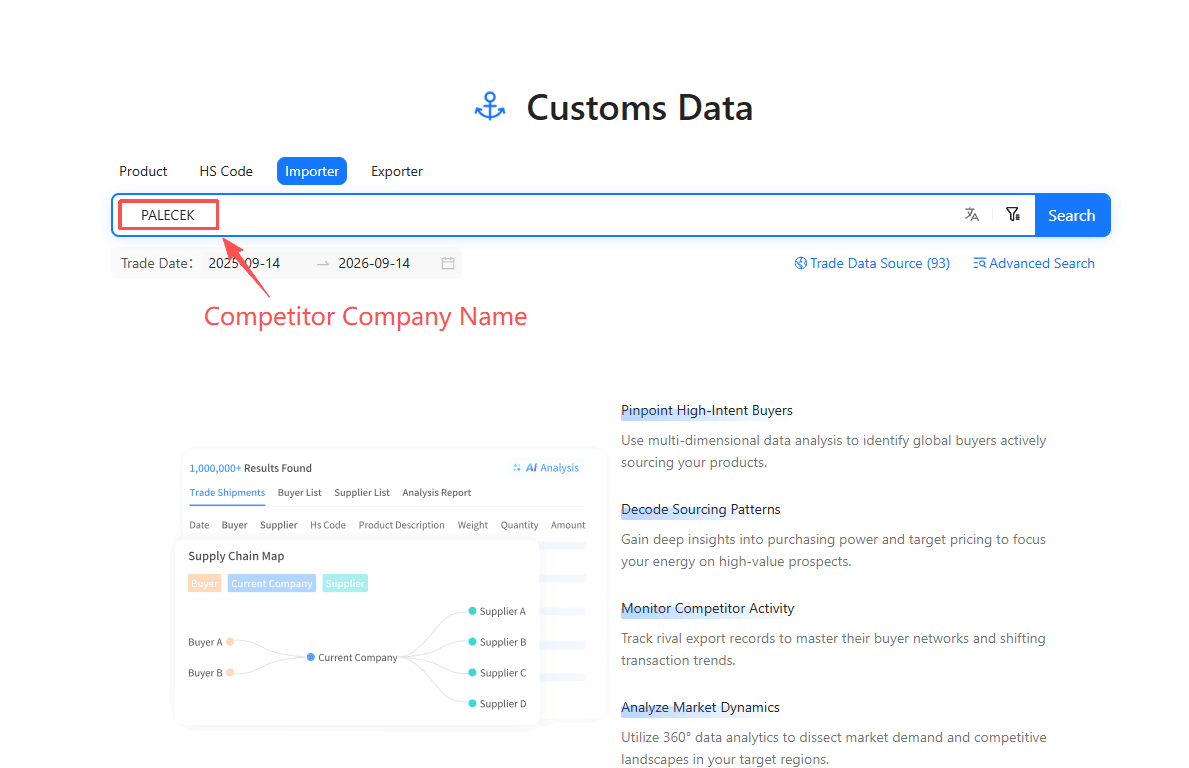Select the Importer tab
Screen dimensions: 1189x768
(x=312, y=171)
